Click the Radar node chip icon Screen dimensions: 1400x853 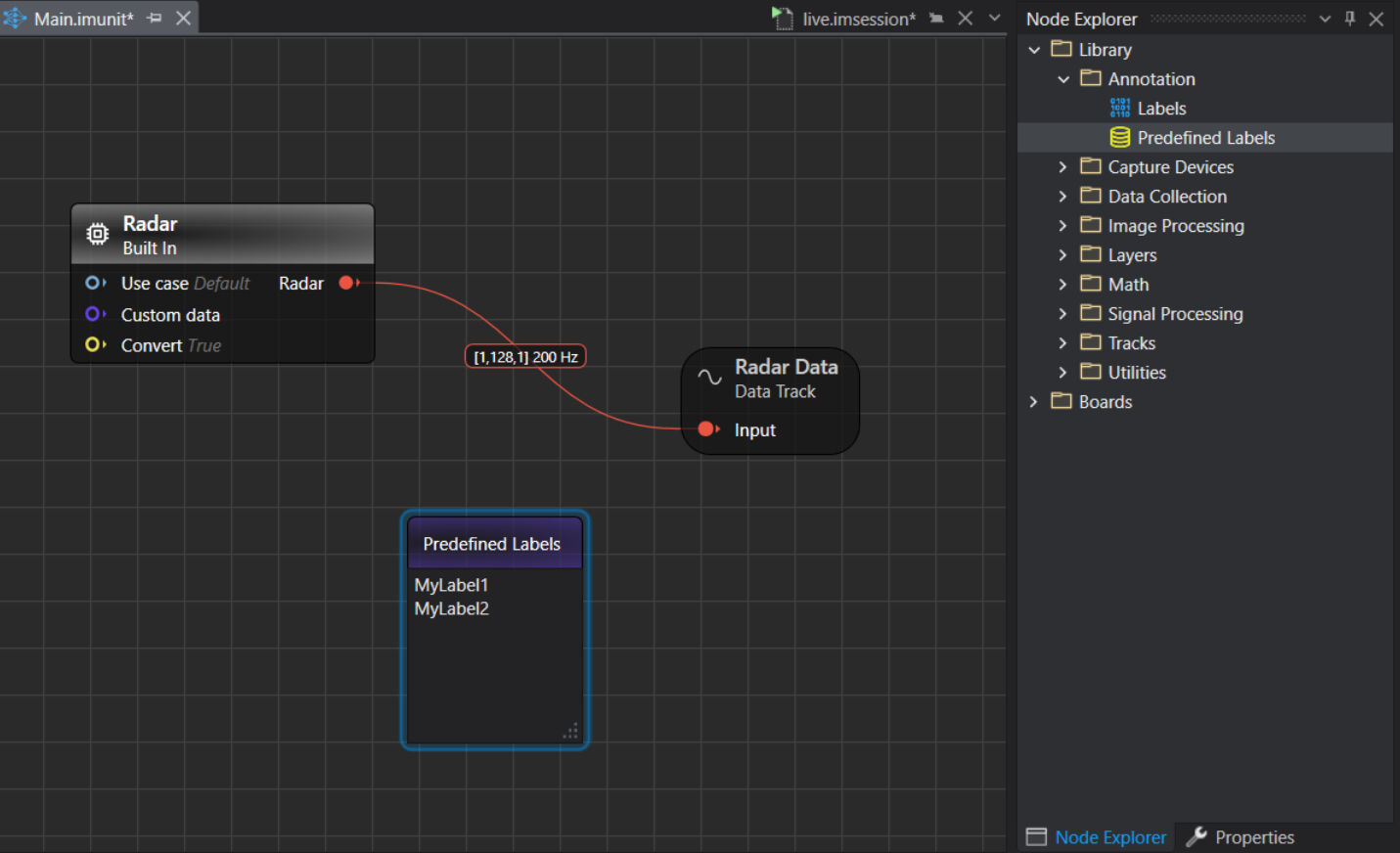pos(97,234)
